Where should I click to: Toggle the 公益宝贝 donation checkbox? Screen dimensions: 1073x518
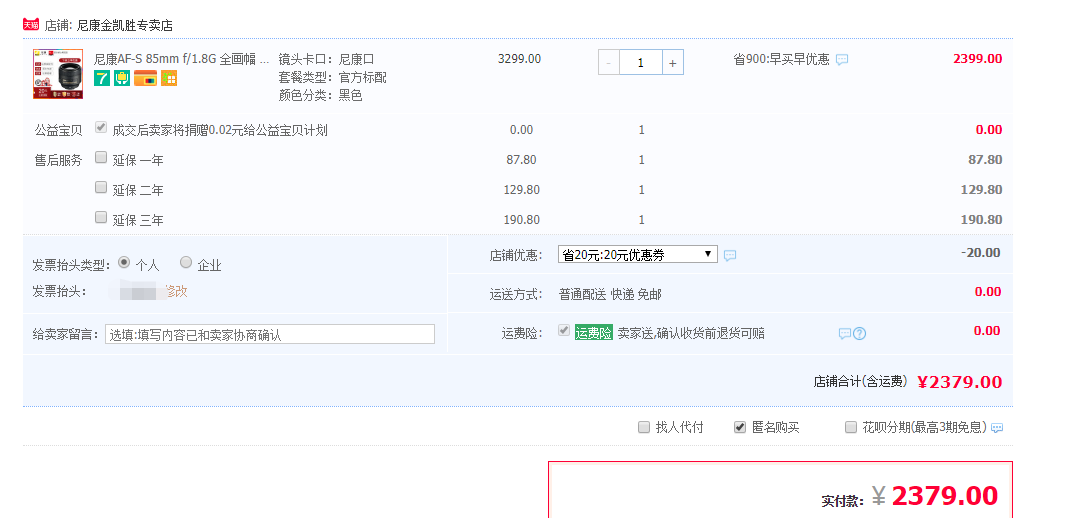point(101,127)
